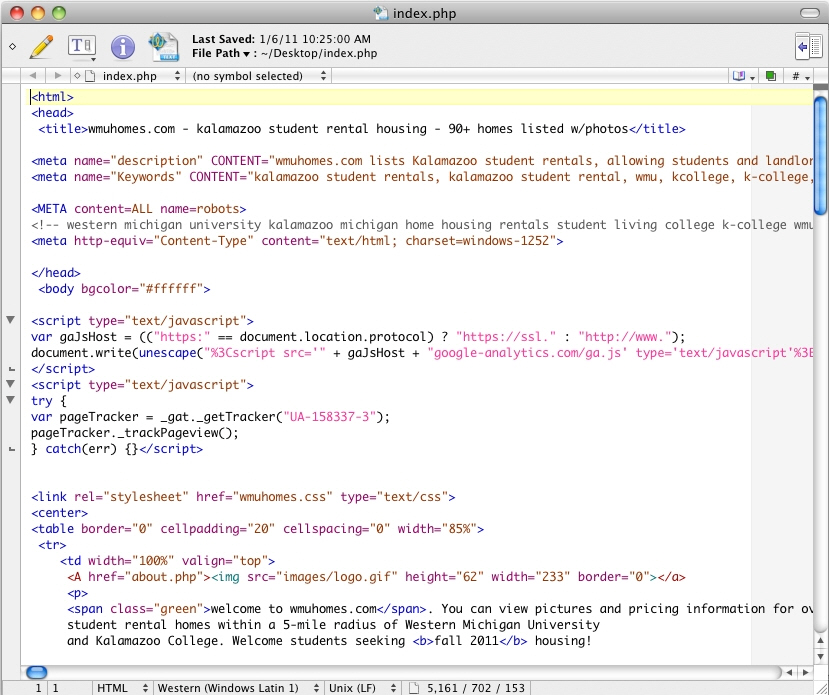The width and height of the screenshot is (829, 695).
Task: Collapse the try block fold triangle
Action: [11, 400]
